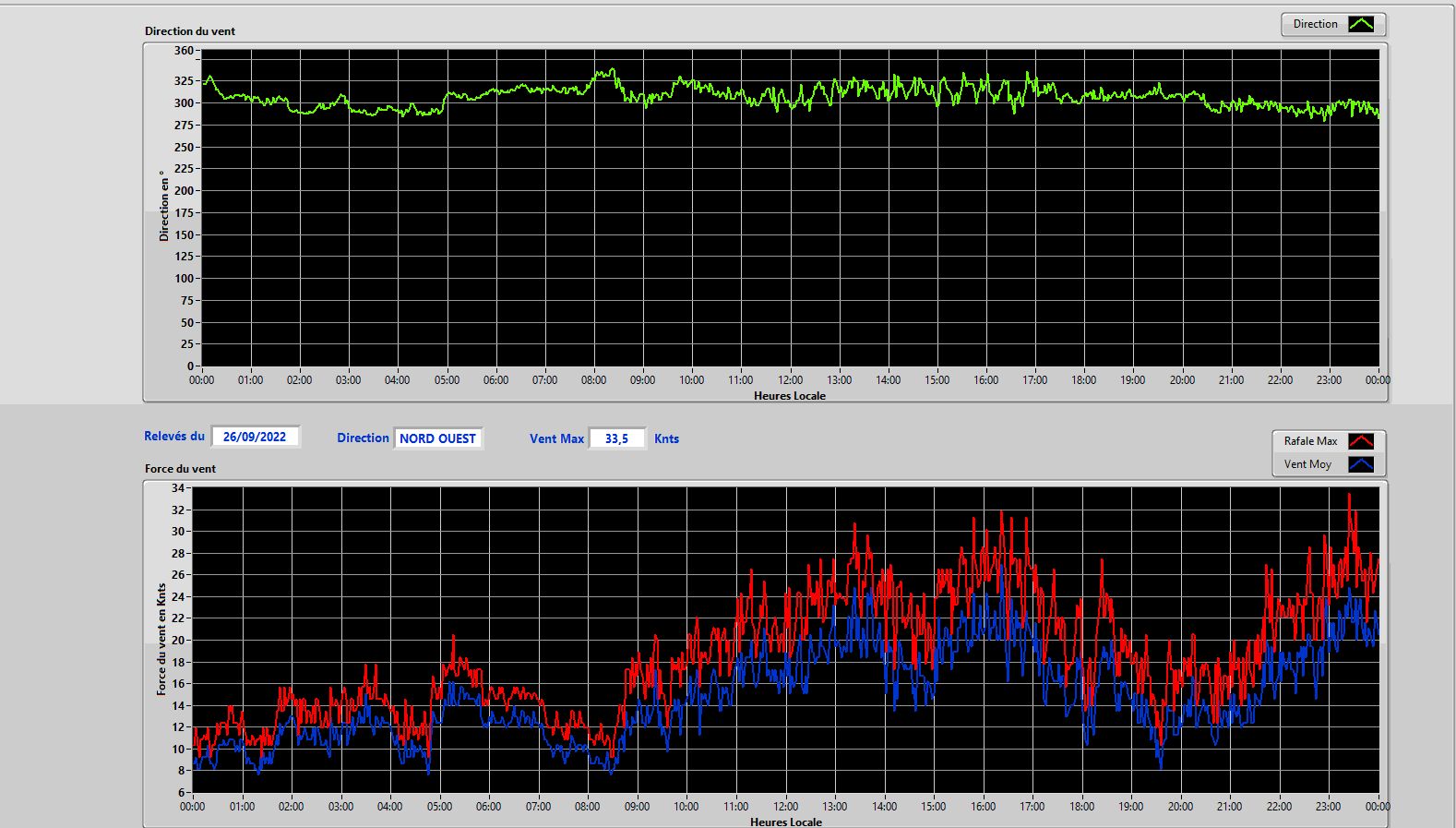Click the 34 value on force axis
1456x828 pixels.
click(x=178, y=487)
